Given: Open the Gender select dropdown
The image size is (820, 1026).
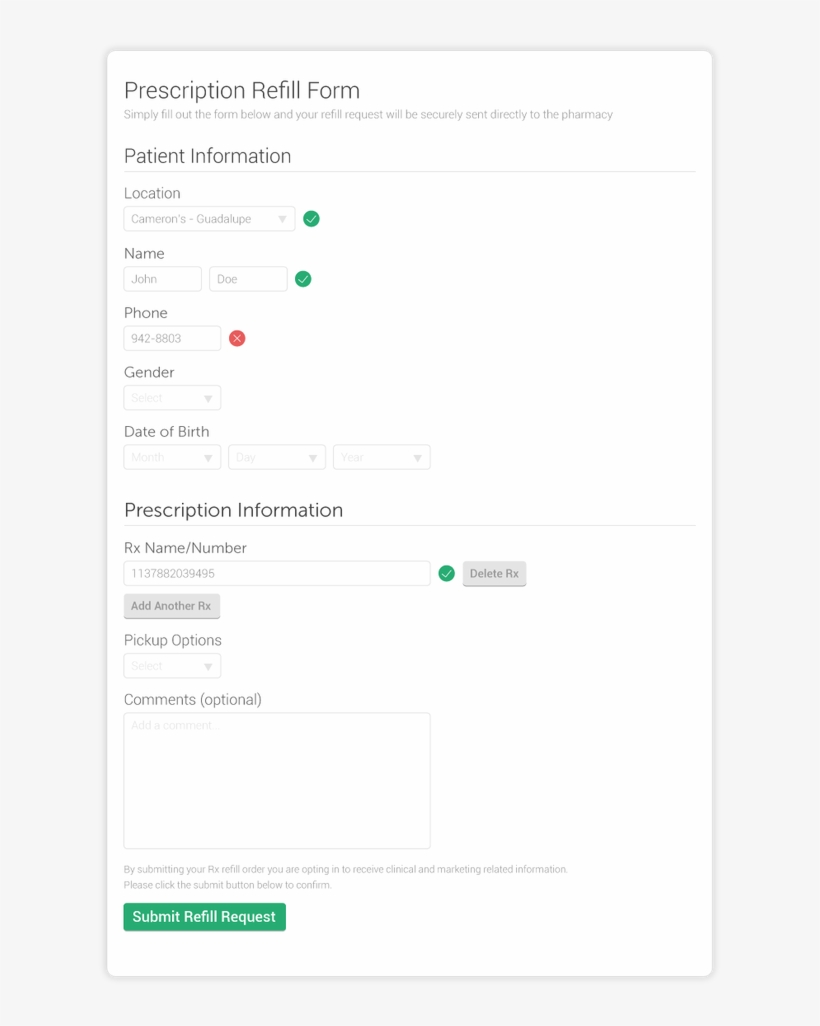Looking at the screenshot, I should (172, 398).
